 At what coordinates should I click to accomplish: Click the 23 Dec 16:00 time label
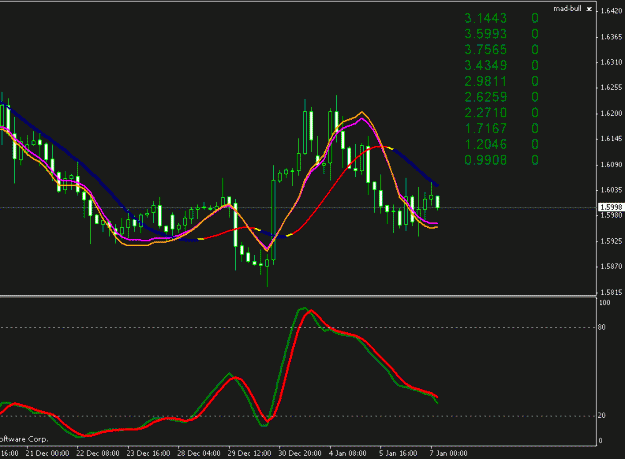[x=148, y=453]
